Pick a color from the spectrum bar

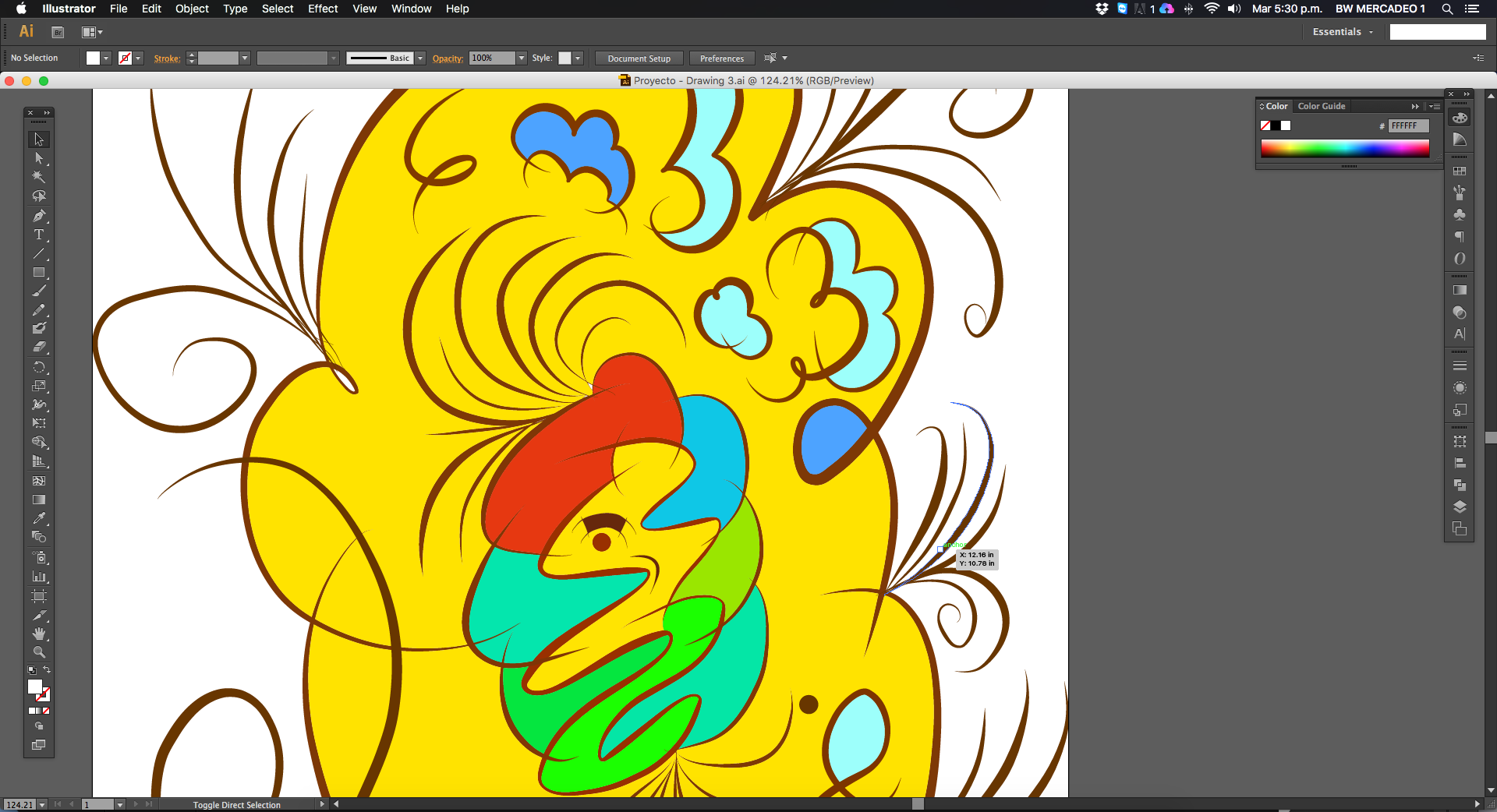1344,148
